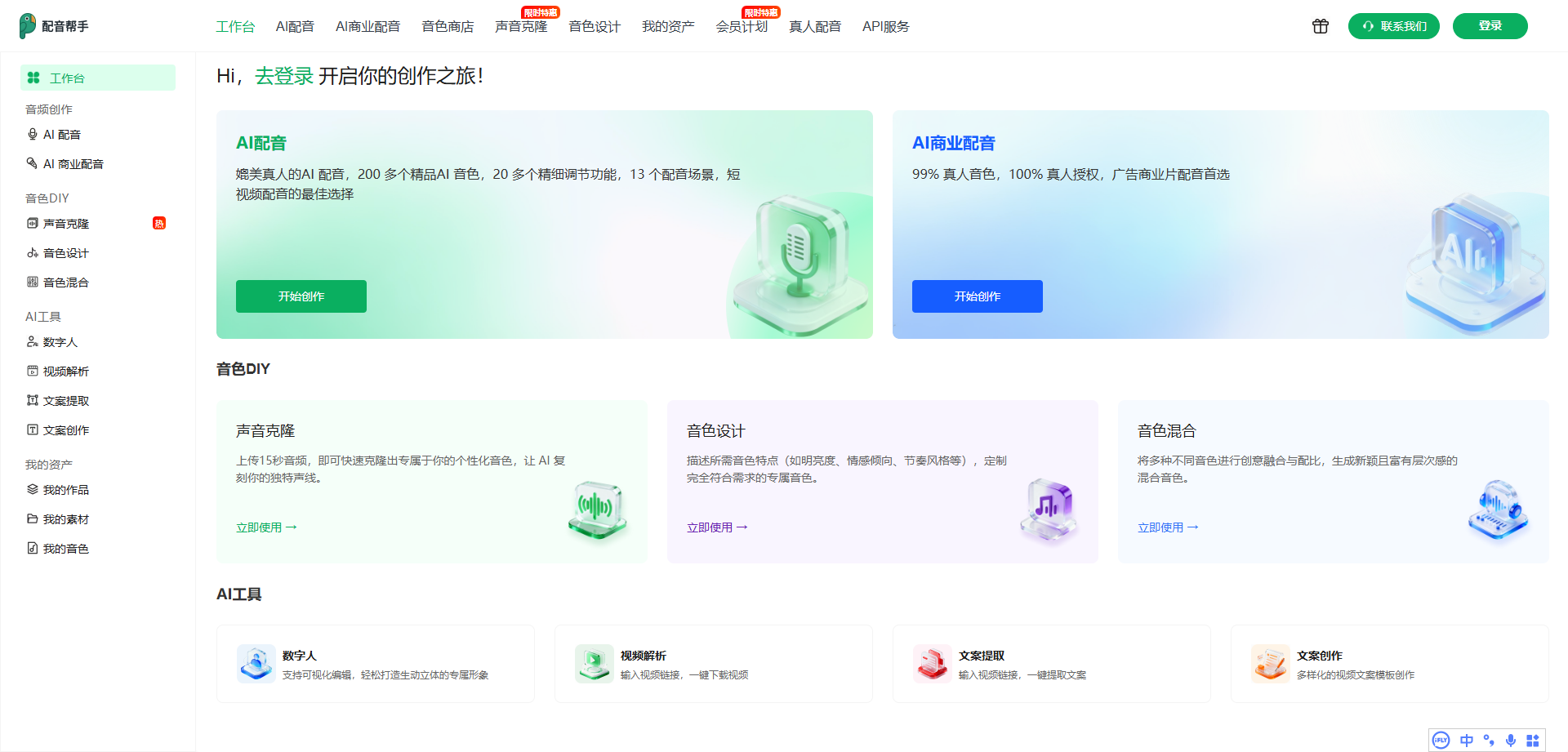Select 音色混合 in the left sidebar
Image resolution: width=1568 pixels, height=752 pixels.
tap(66, 283)
